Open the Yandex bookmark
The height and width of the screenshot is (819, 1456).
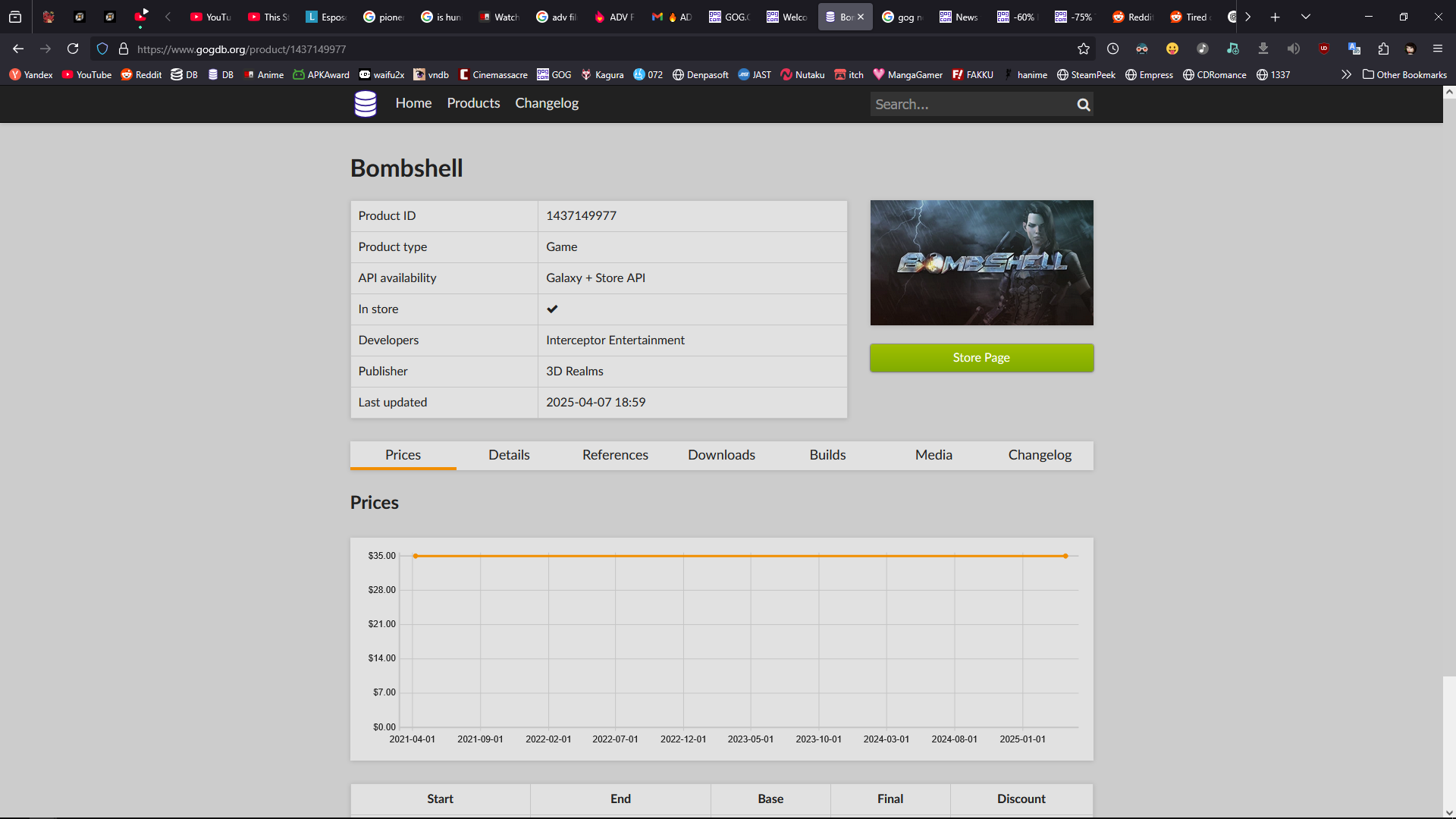31,74
